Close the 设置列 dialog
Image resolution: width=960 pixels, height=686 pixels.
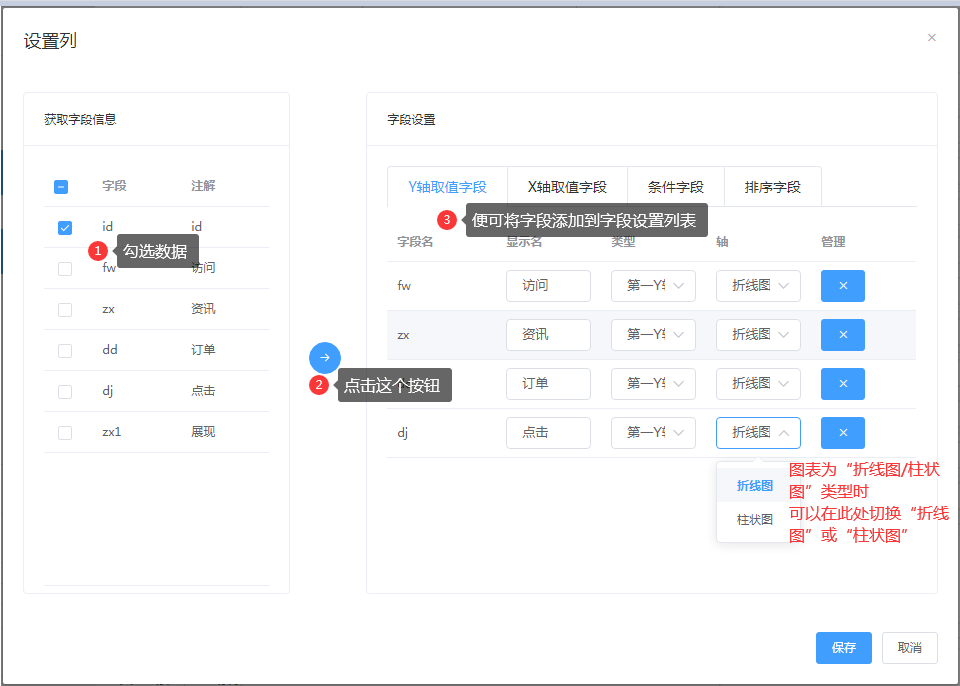(x=931, y=38)
